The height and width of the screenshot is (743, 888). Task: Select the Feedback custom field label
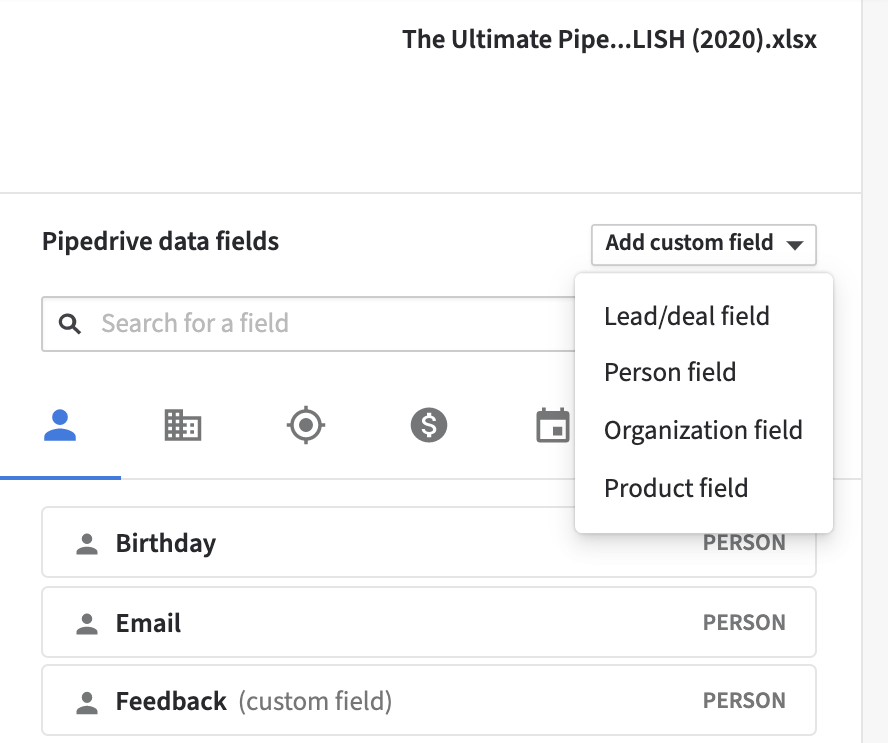tap(171, 702)
